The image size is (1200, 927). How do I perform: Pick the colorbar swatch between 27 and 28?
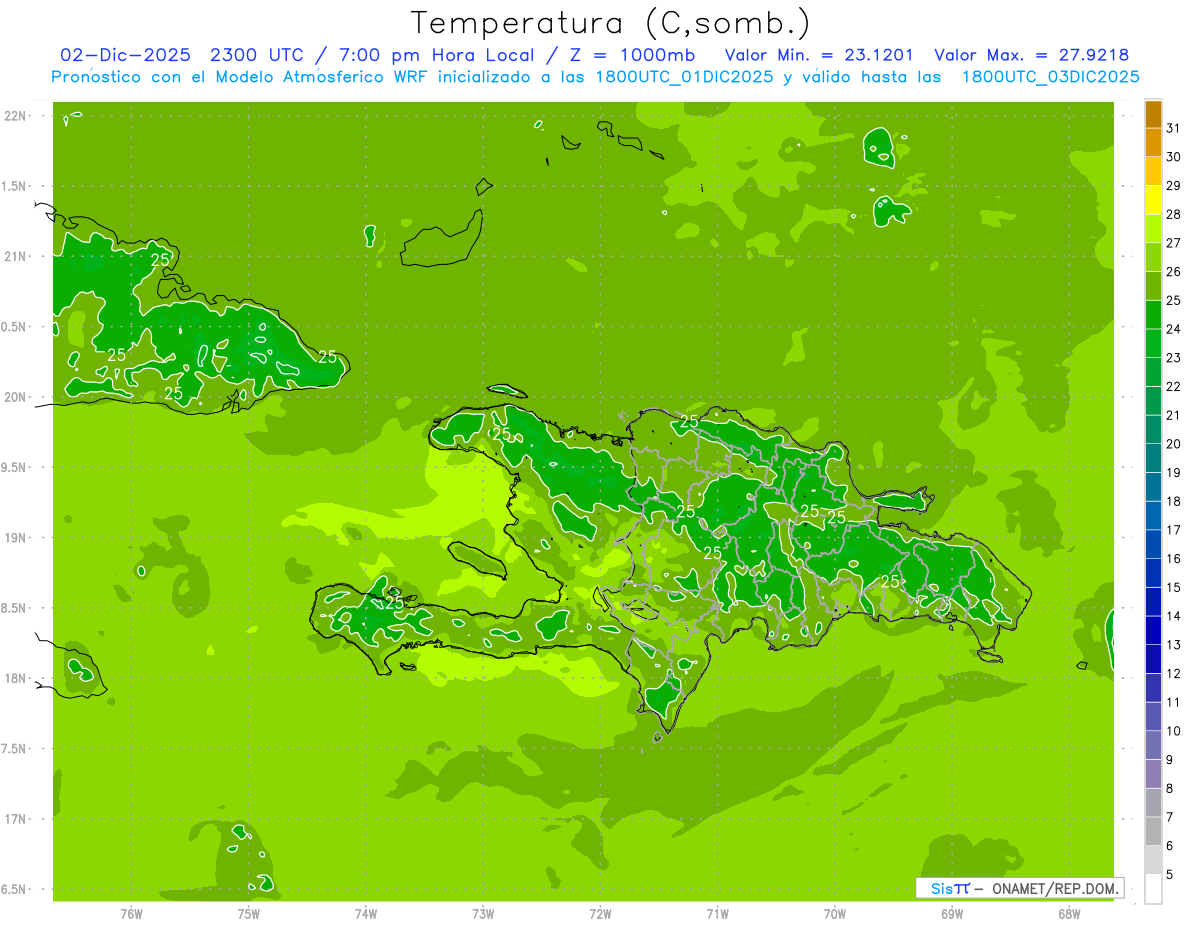coord(1153,228)
